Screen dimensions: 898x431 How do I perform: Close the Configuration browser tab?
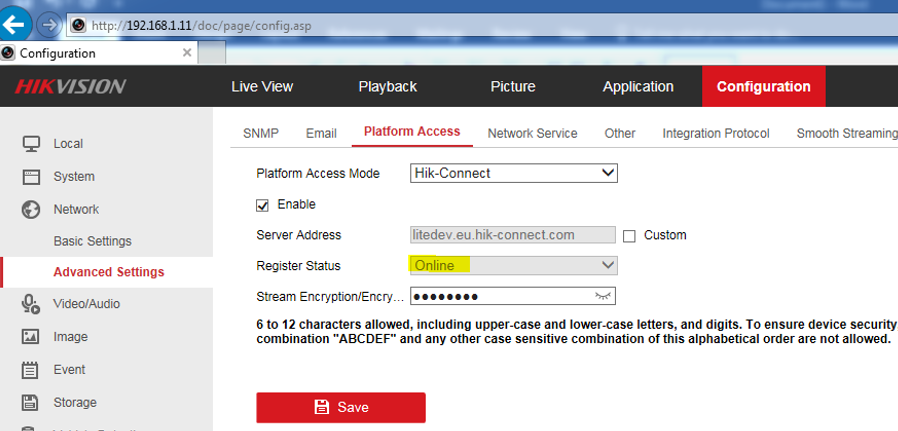(187, 53)
